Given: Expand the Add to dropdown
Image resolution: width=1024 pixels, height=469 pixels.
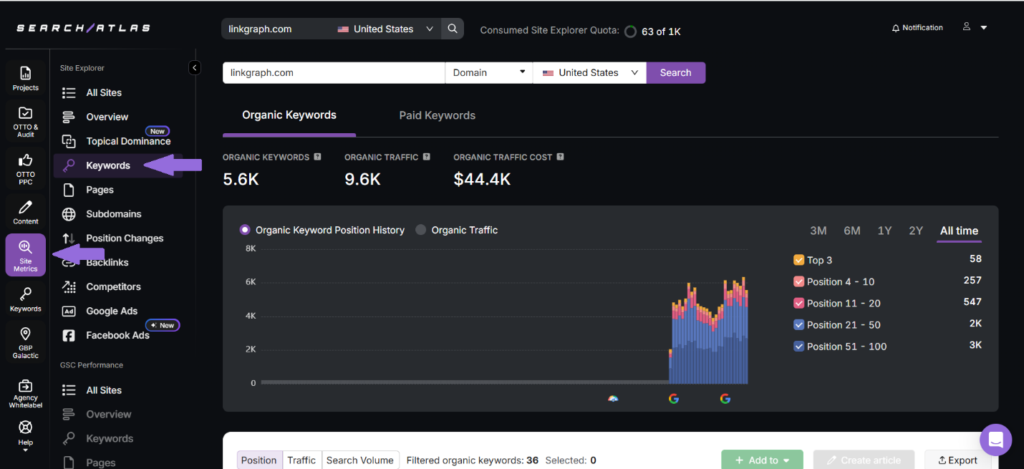Looking at the screenshot, I should 763,461.
